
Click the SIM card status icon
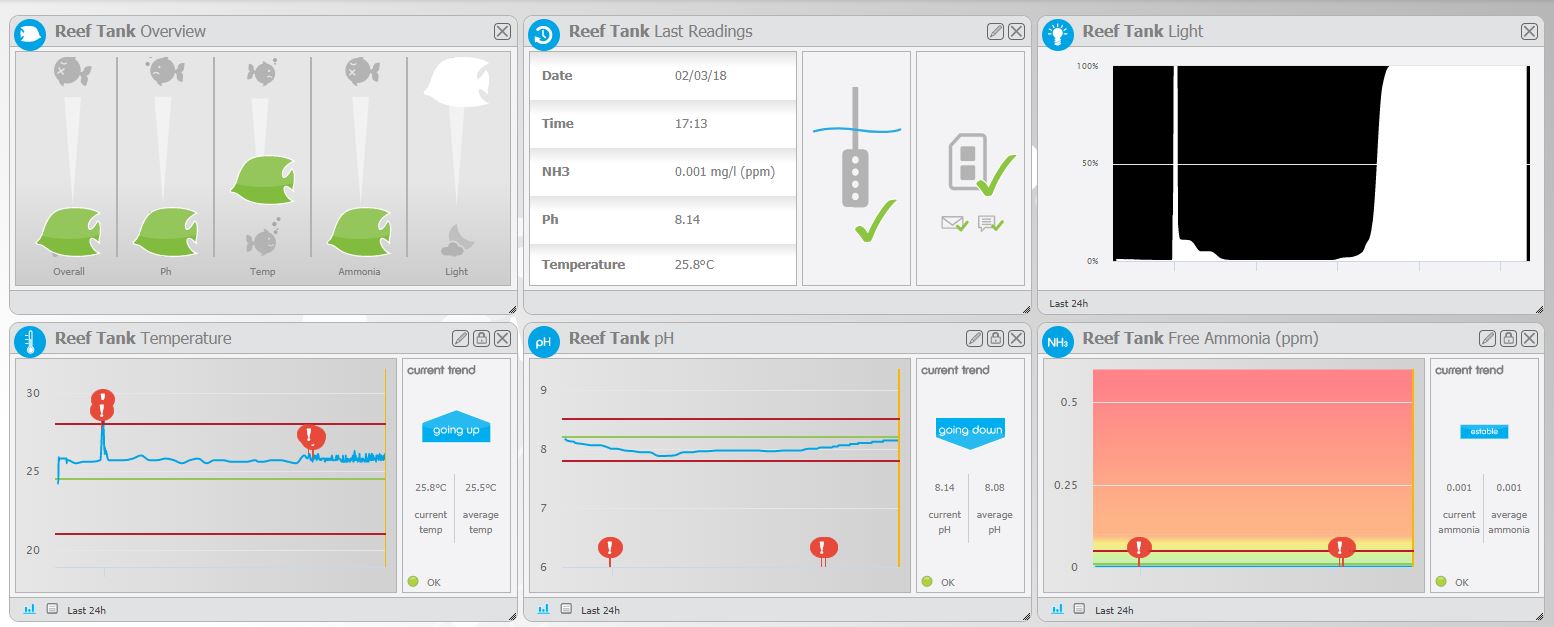pyautogui.click(x=968, y=162)
